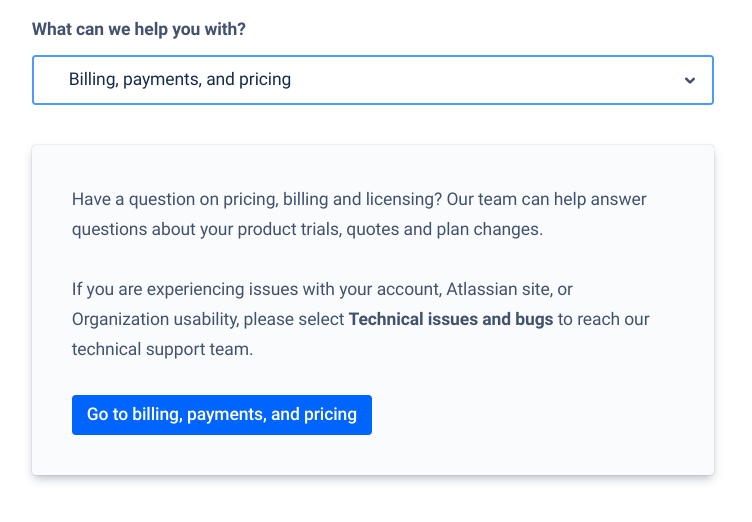This screenshot has height=522, width=752.
Task: Click the dropdown chevron arrow icon
Action: pos(689,80)
